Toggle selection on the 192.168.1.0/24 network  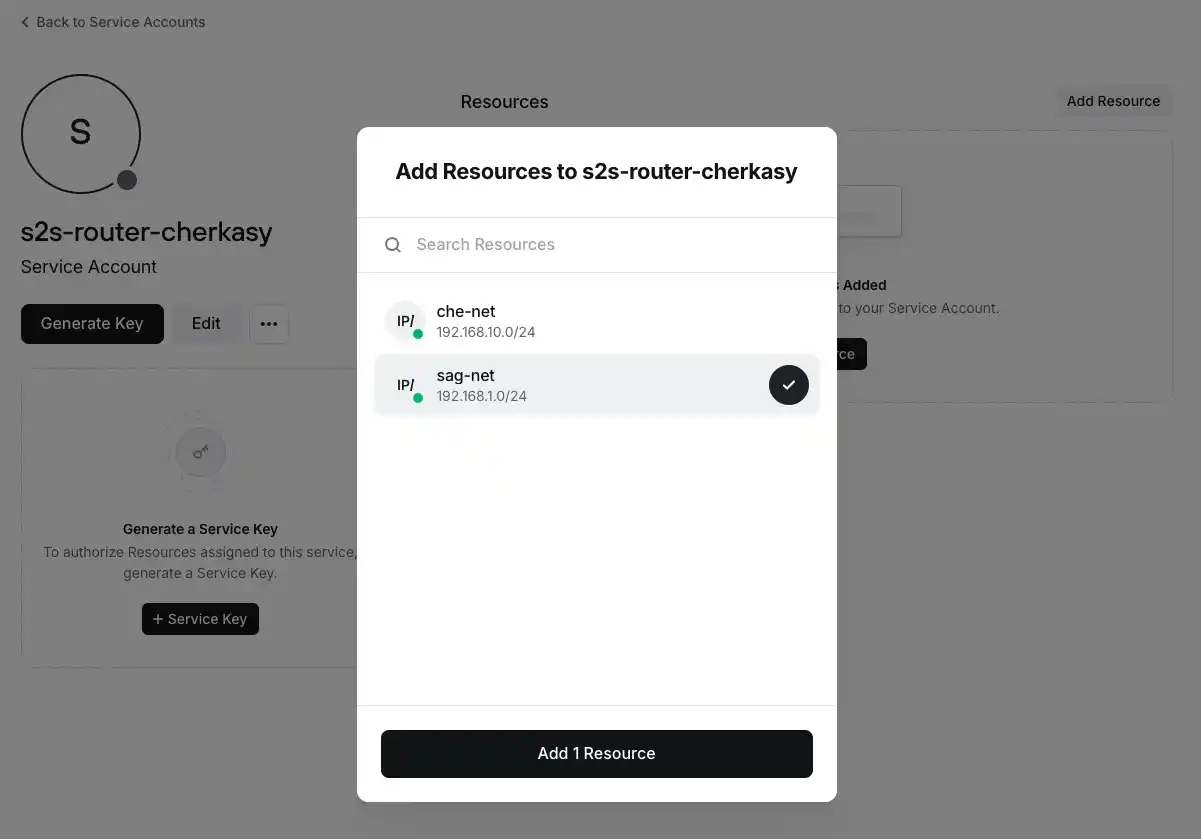[596, 384]
